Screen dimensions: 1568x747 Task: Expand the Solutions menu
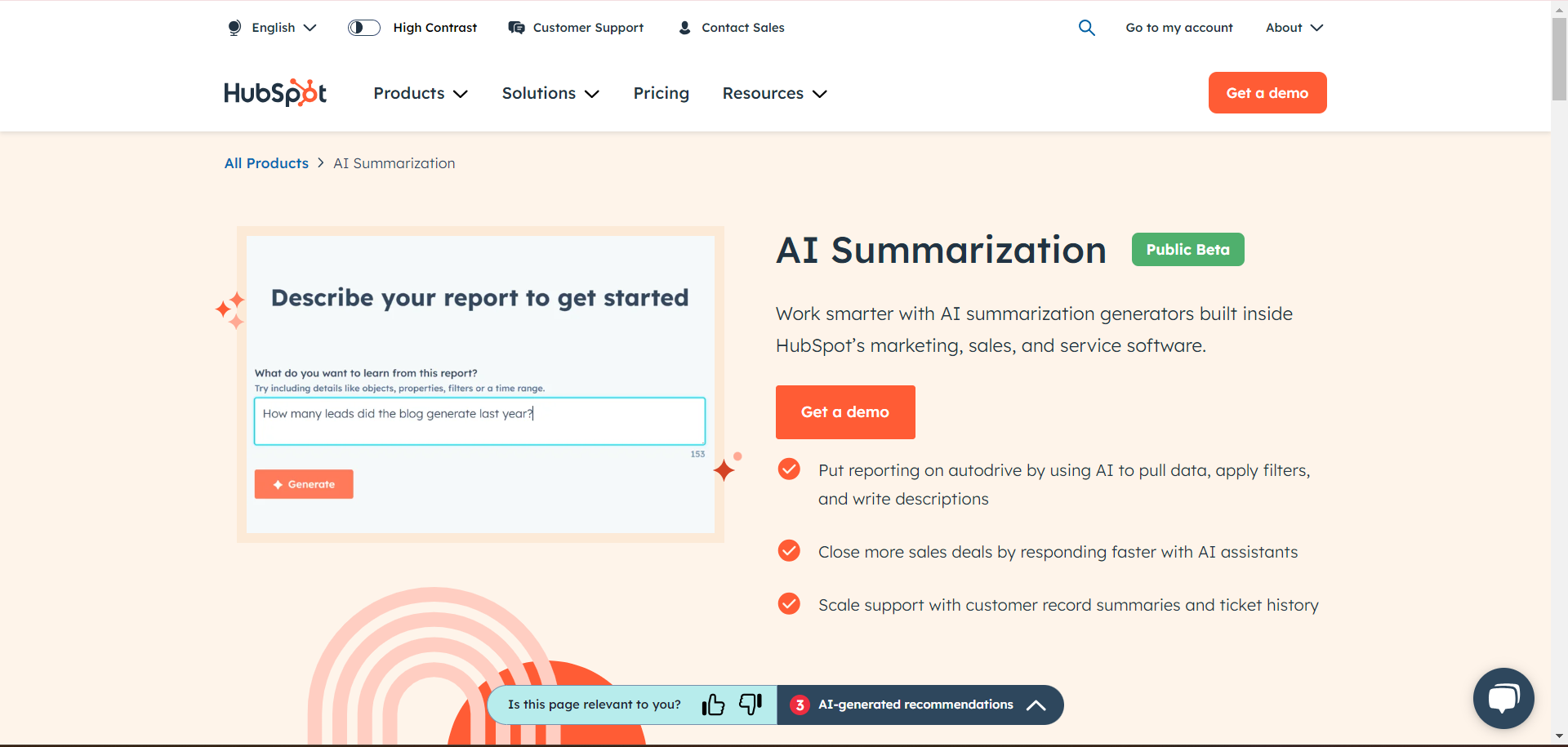550,93
